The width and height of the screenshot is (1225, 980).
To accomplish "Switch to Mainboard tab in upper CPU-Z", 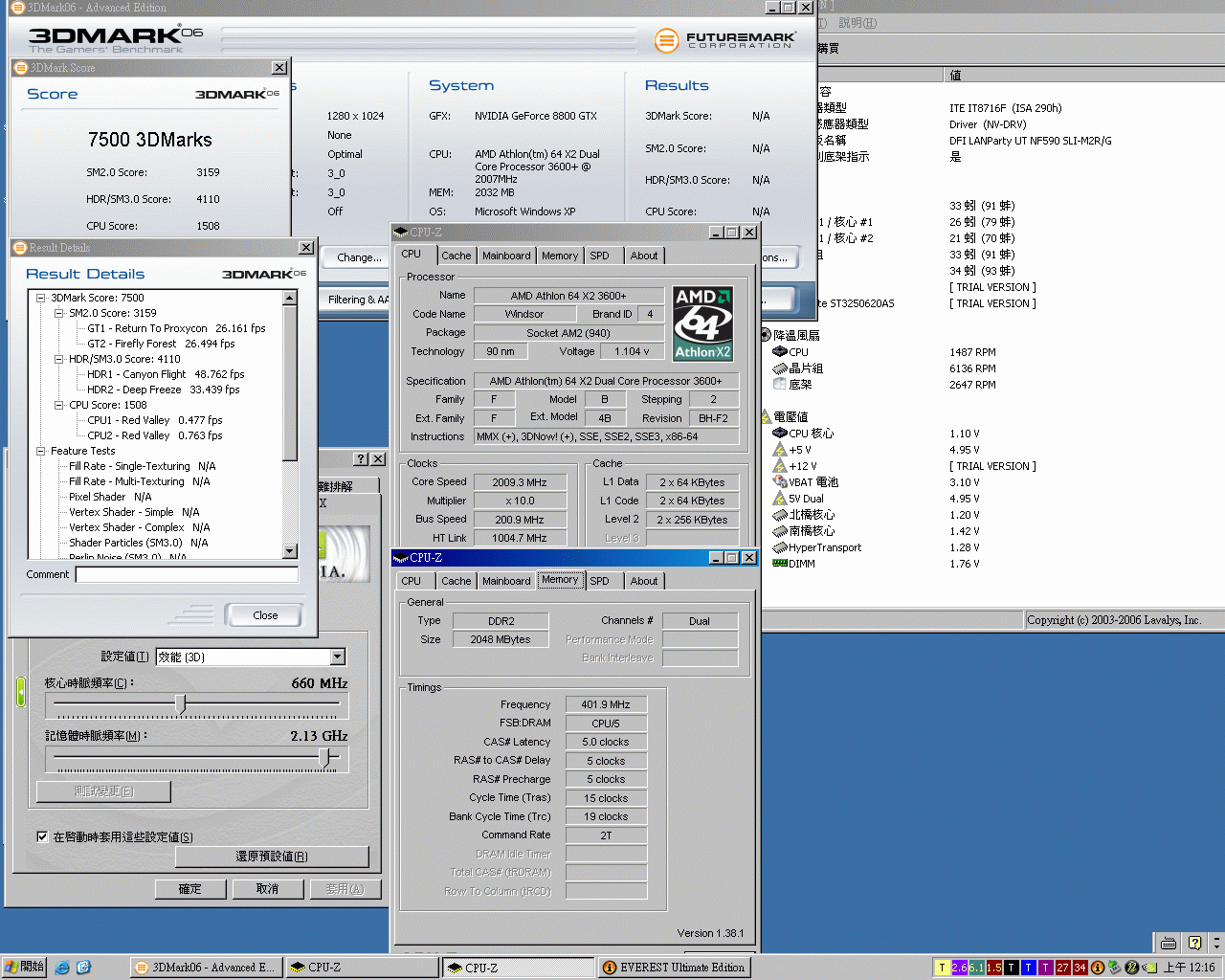I will pyautogui.click(x=506, y=256).
